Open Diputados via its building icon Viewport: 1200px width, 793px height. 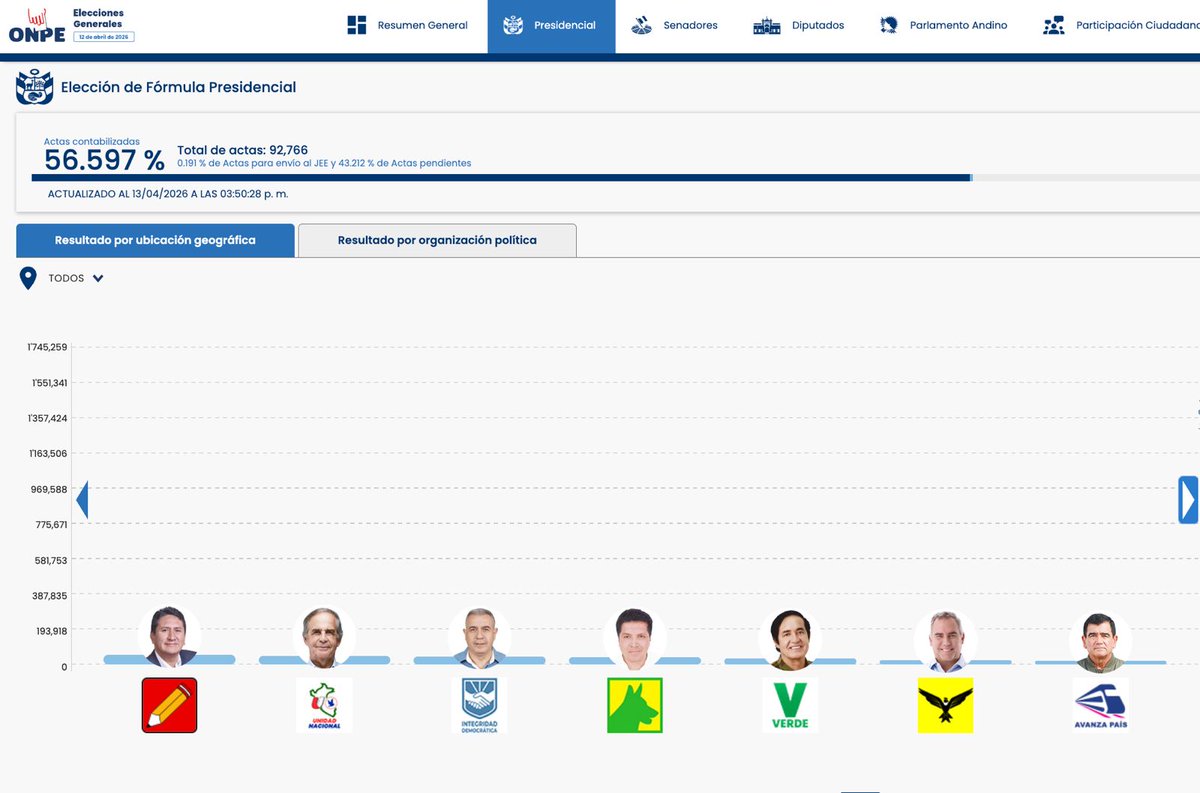point(766,25)
